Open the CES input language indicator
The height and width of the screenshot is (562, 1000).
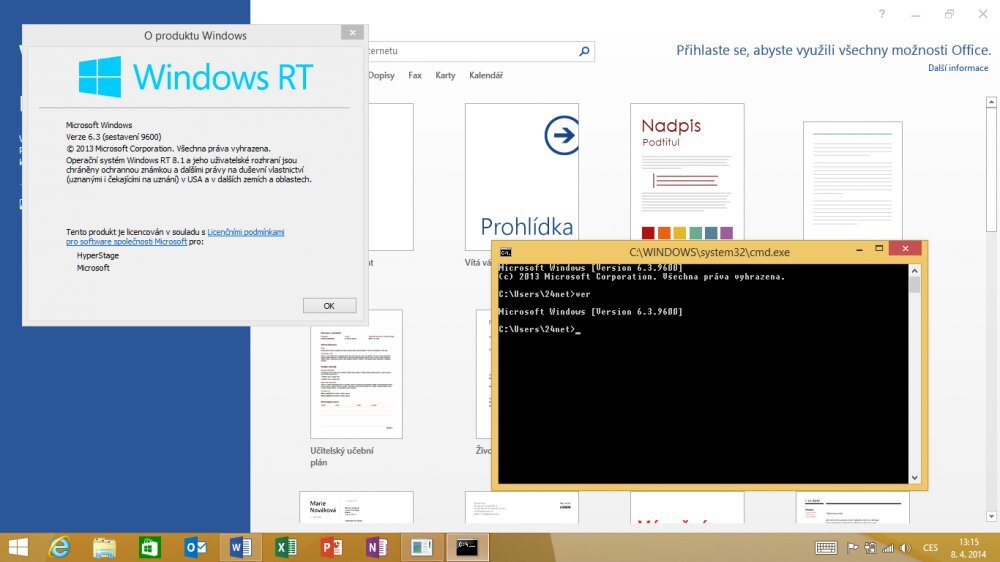tap(930, 548)
